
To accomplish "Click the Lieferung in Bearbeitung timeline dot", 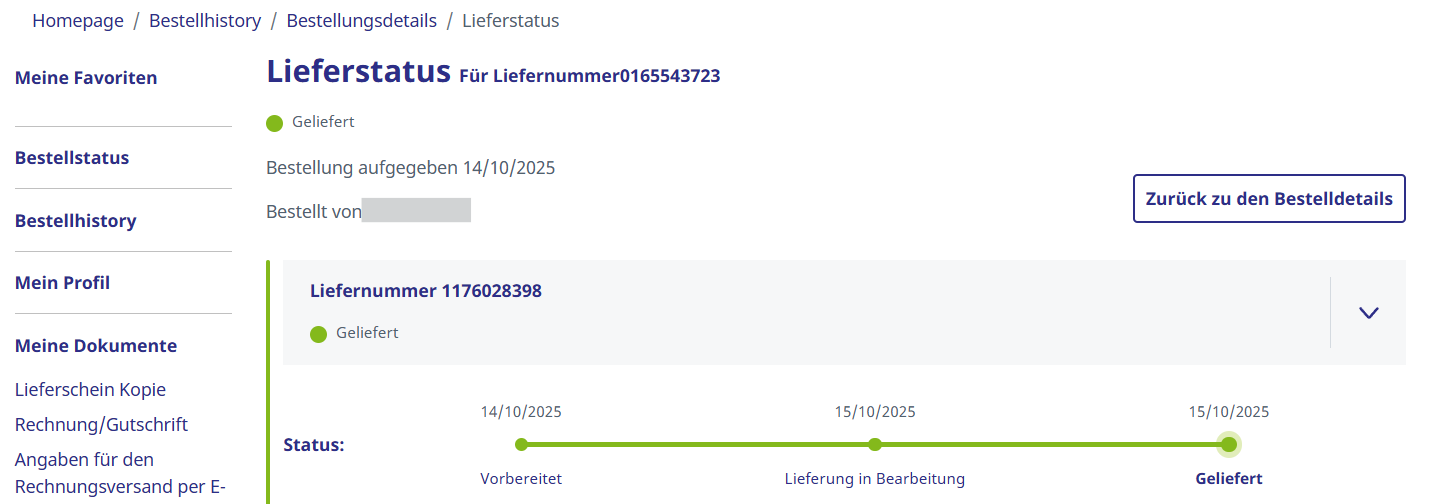I will coord(875,445).
